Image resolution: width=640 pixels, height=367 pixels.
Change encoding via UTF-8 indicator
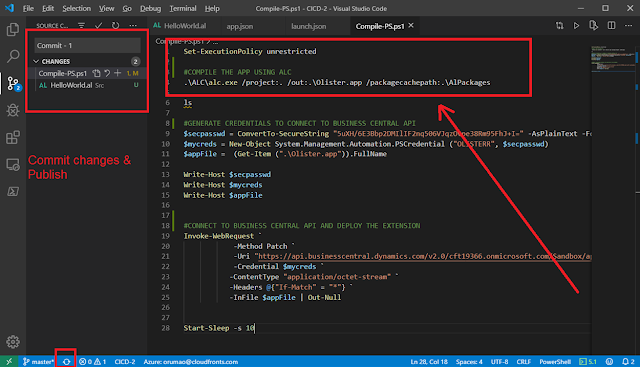[499, 362]
